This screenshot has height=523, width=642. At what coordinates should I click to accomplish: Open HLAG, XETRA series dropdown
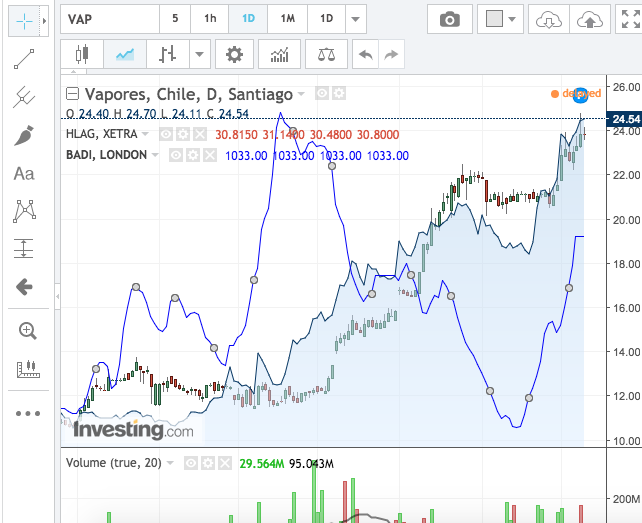[x=145, y=134]
